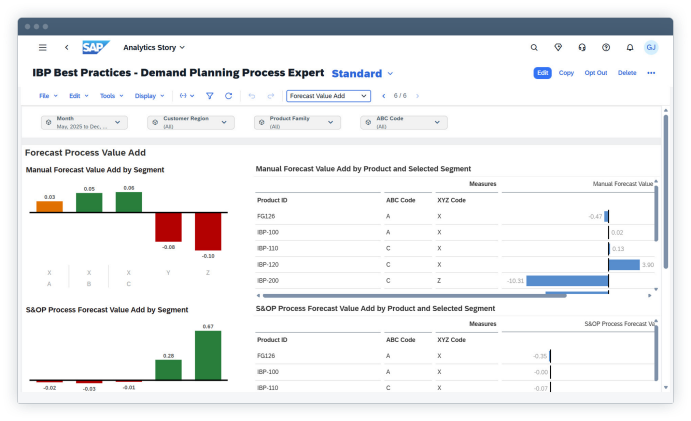Click the undo arrow icon
691x421 pixels.
pyautogui.click(x=252, y=96)
